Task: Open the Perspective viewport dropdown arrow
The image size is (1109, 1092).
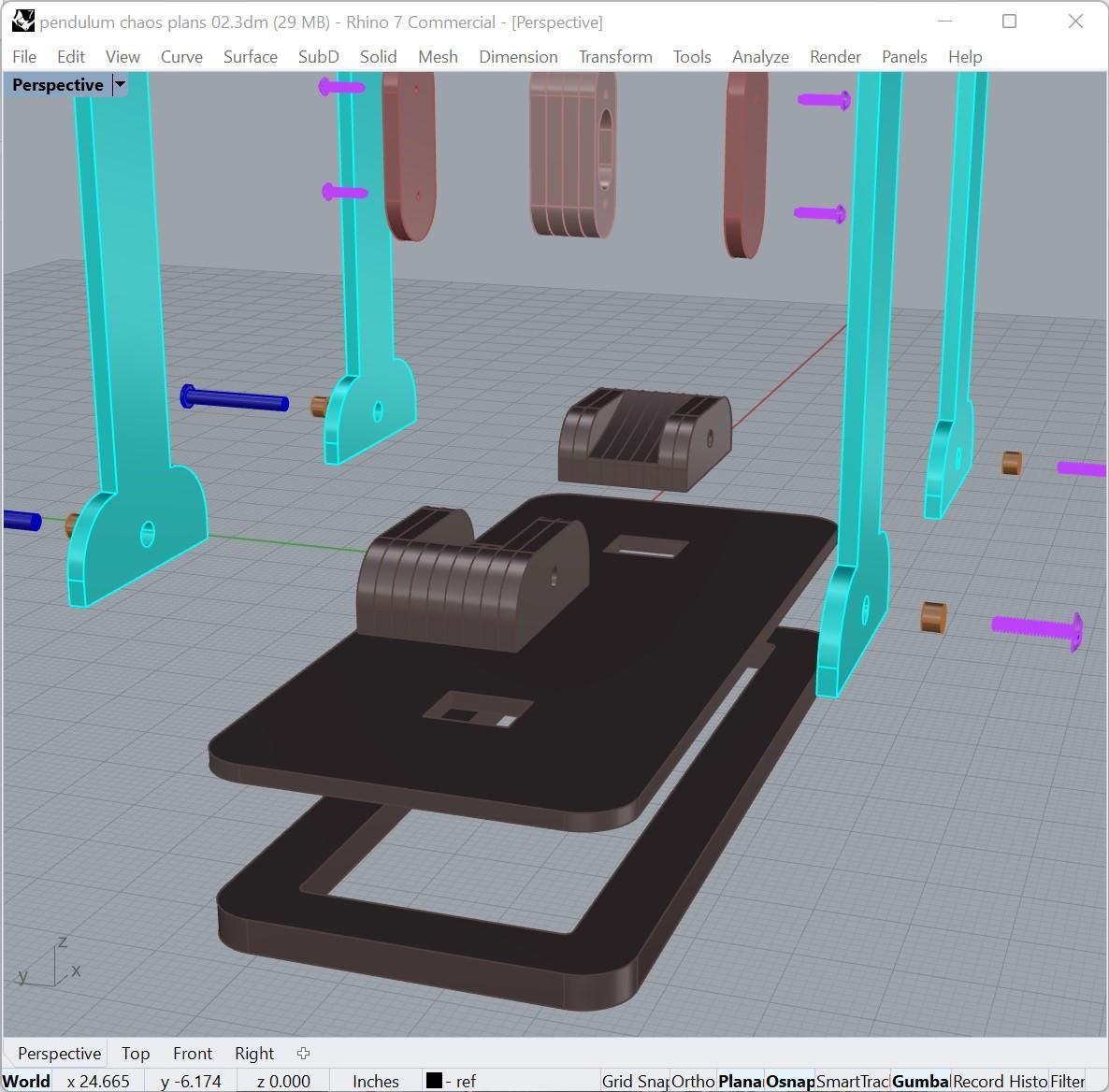Action: tap(121, 85)
